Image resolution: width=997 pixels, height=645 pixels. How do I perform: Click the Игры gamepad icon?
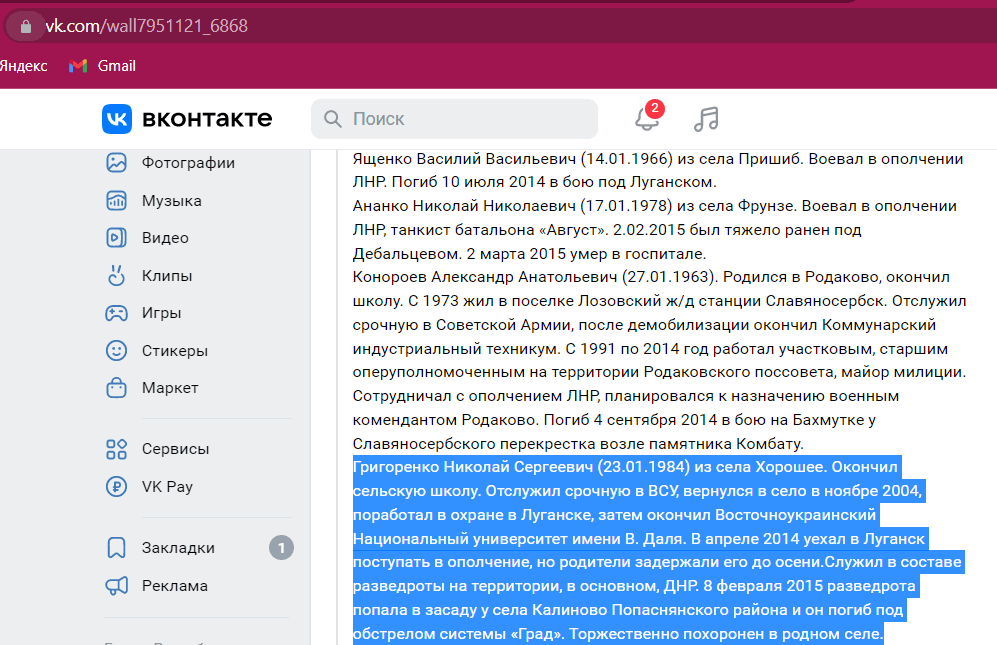click(x=116, y=313)
